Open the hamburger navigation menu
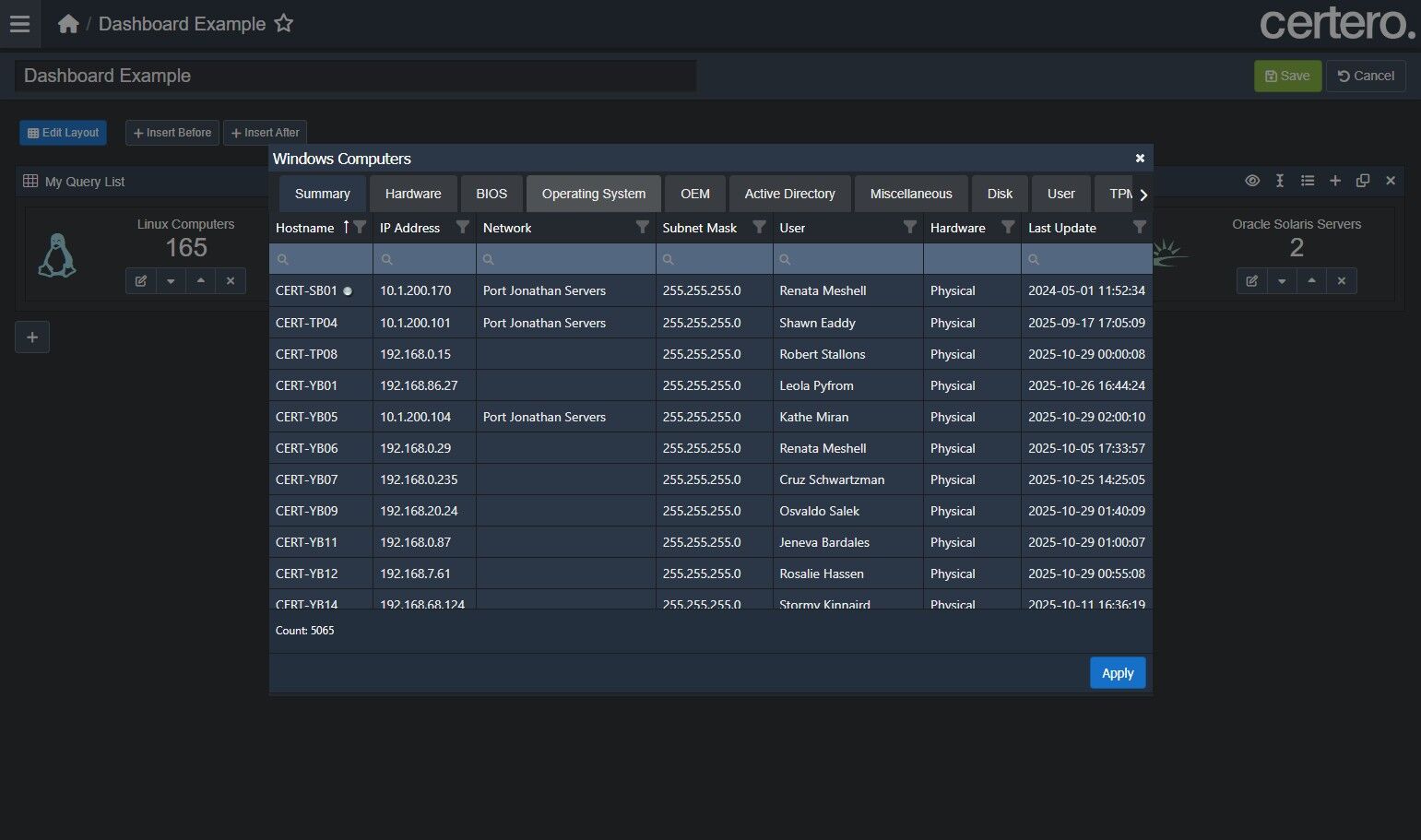 (x=19, y=24)
